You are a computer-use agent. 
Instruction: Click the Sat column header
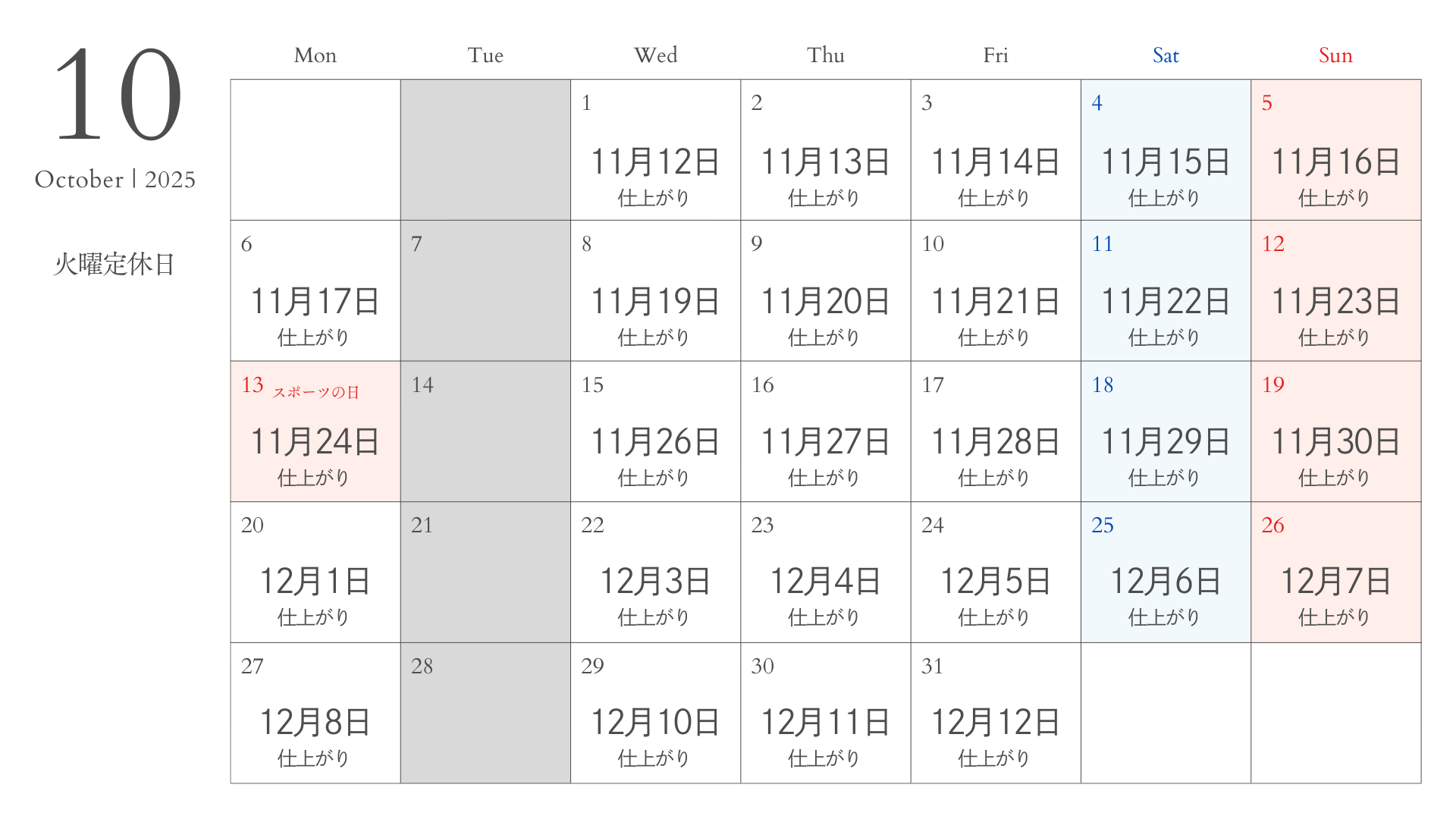click(x=1166, y=55)
